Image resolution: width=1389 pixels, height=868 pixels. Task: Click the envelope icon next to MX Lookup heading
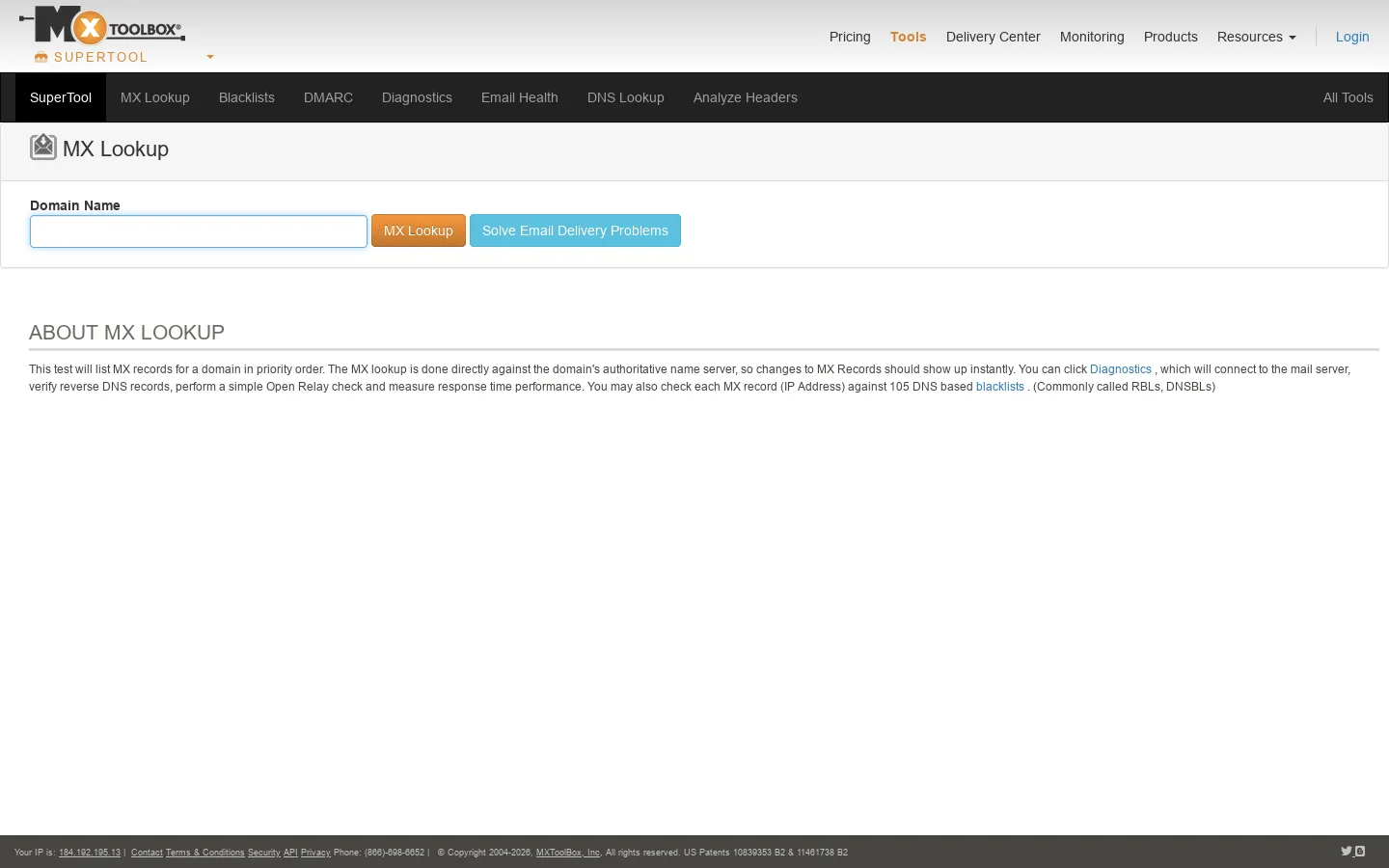[x=43, y=147]
